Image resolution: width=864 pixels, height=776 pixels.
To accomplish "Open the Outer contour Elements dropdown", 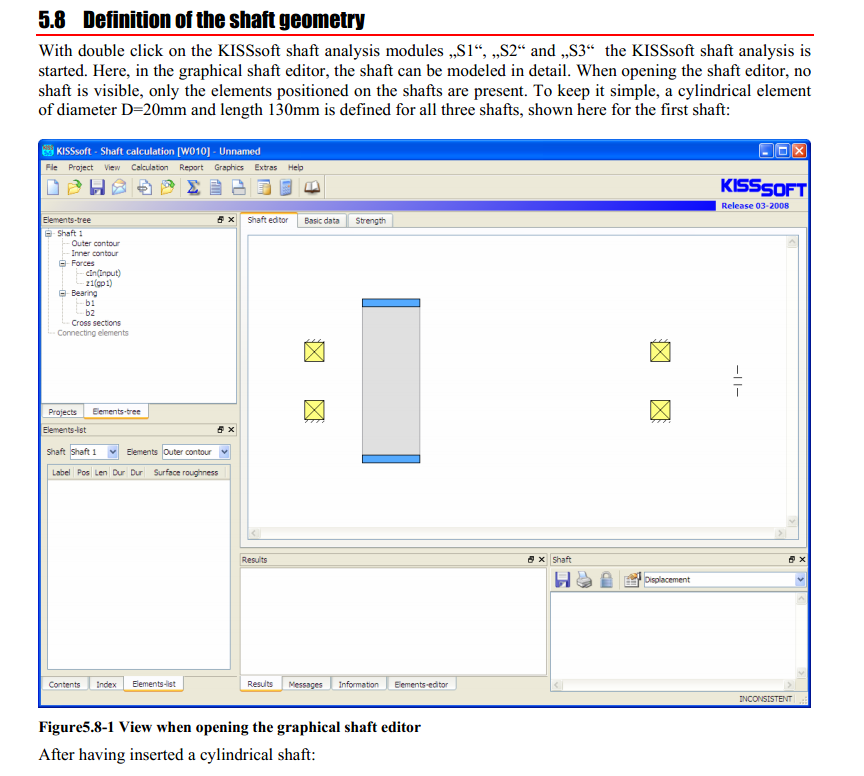I will click(x=224, y=452).
